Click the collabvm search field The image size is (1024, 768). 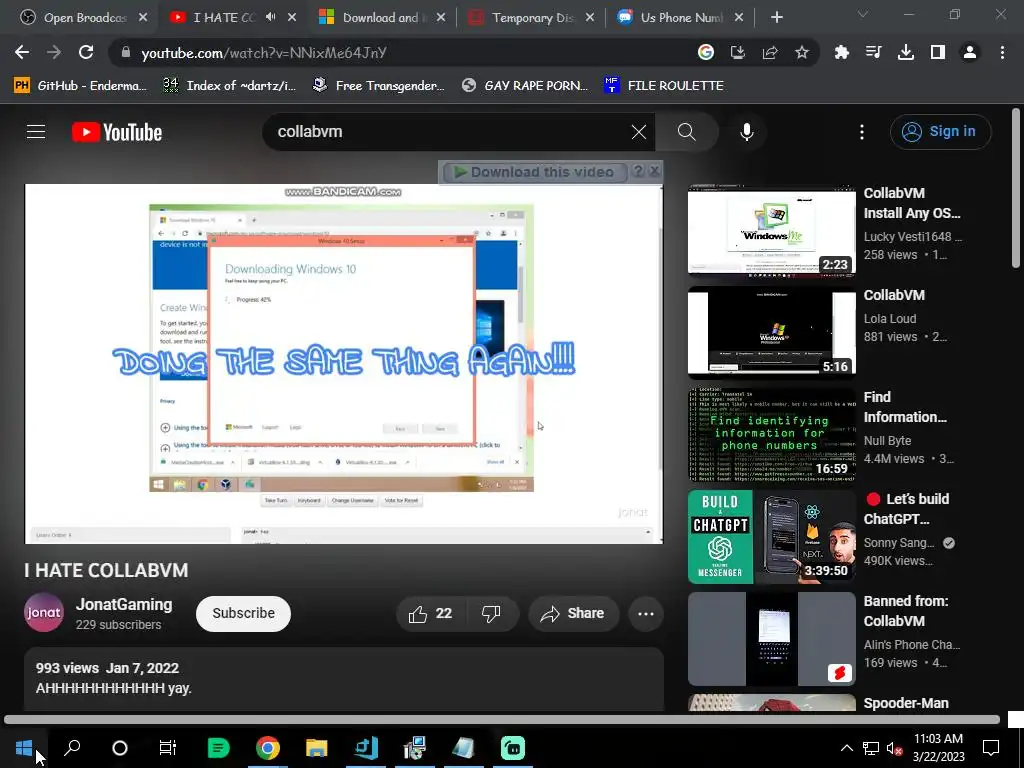pyautogui.click(x=451, y=132)
